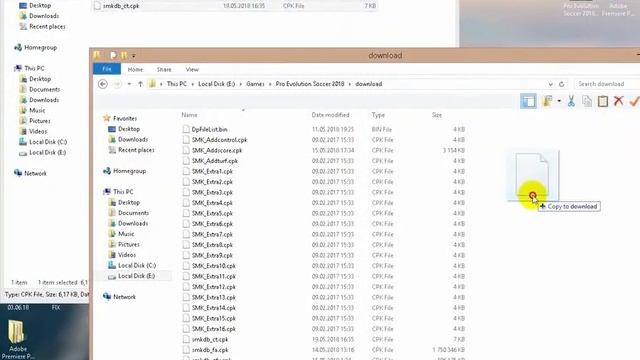The image size is (640, 360).
Task: Select DpFileList.bin file
Action: pos(209,129)
